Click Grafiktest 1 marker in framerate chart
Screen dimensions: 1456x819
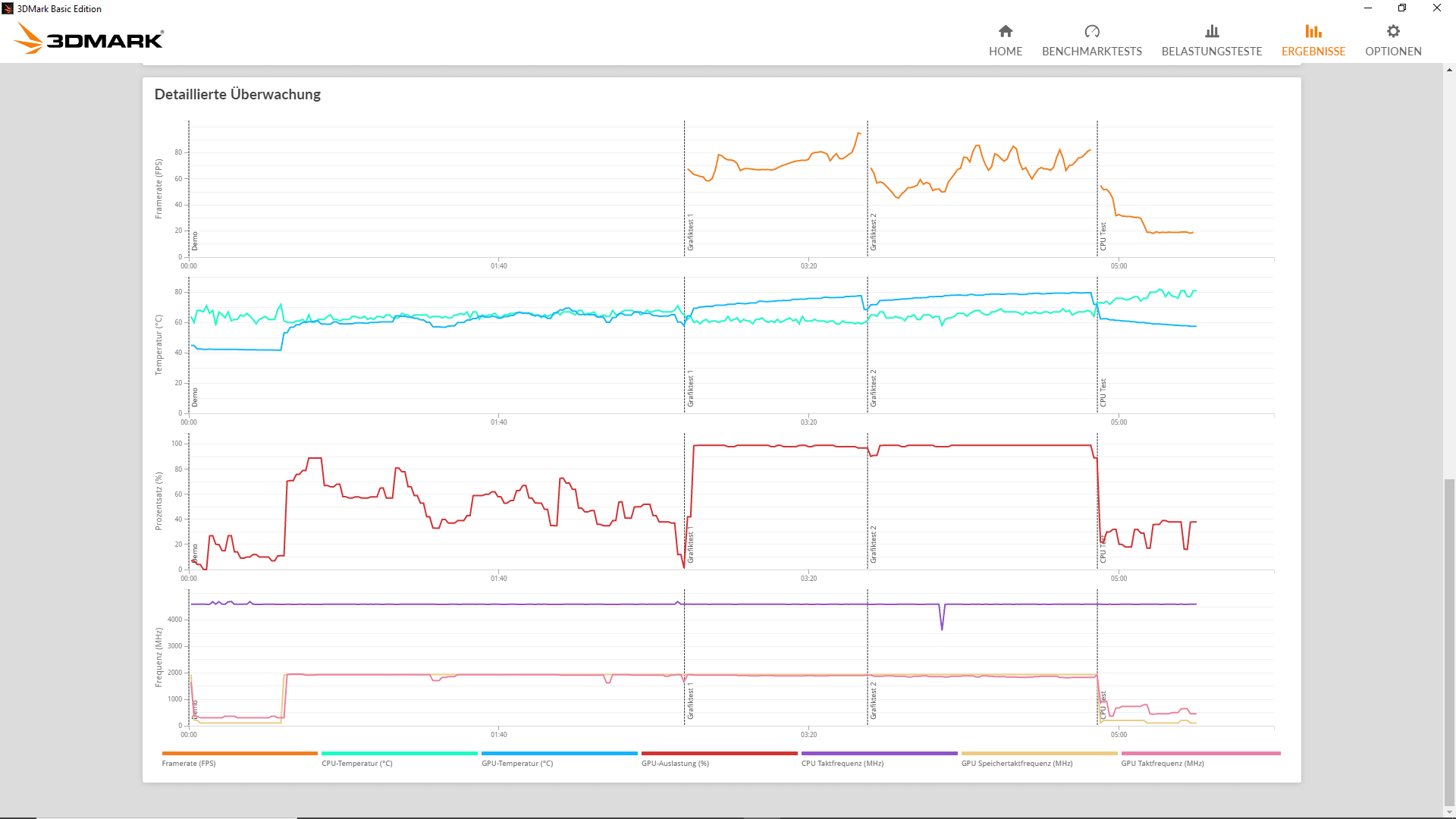click(x=691, y=232)
